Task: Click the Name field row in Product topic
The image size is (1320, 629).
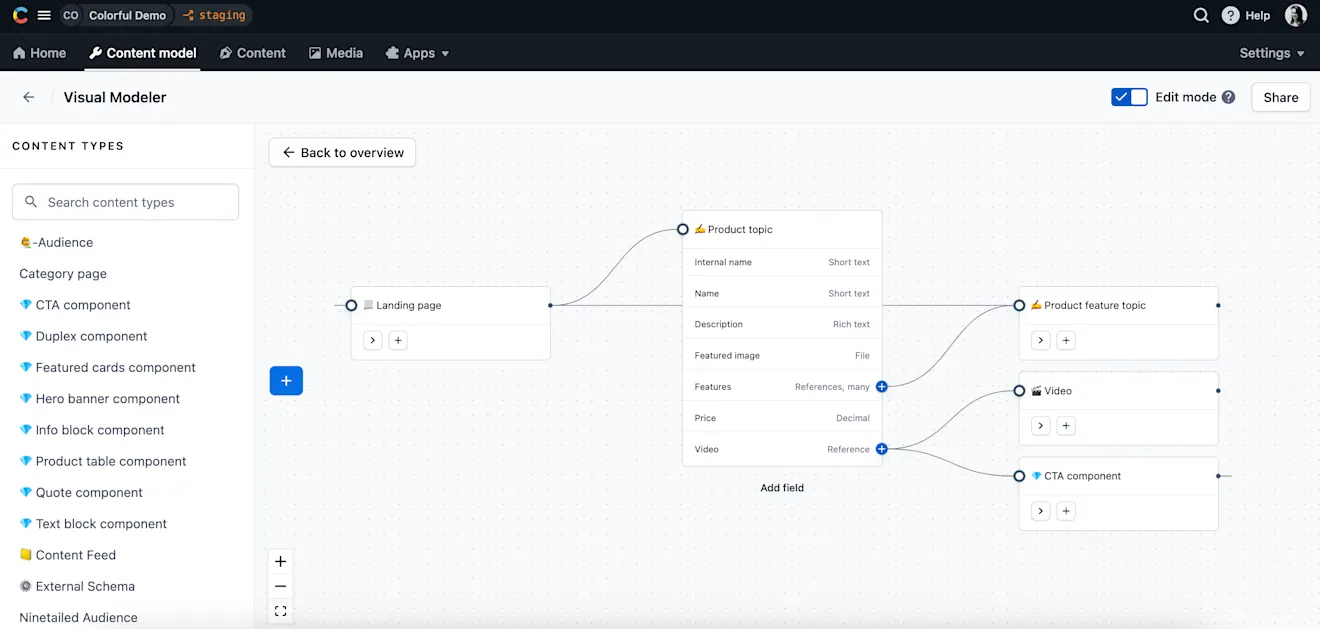Action: coord(782,293)
